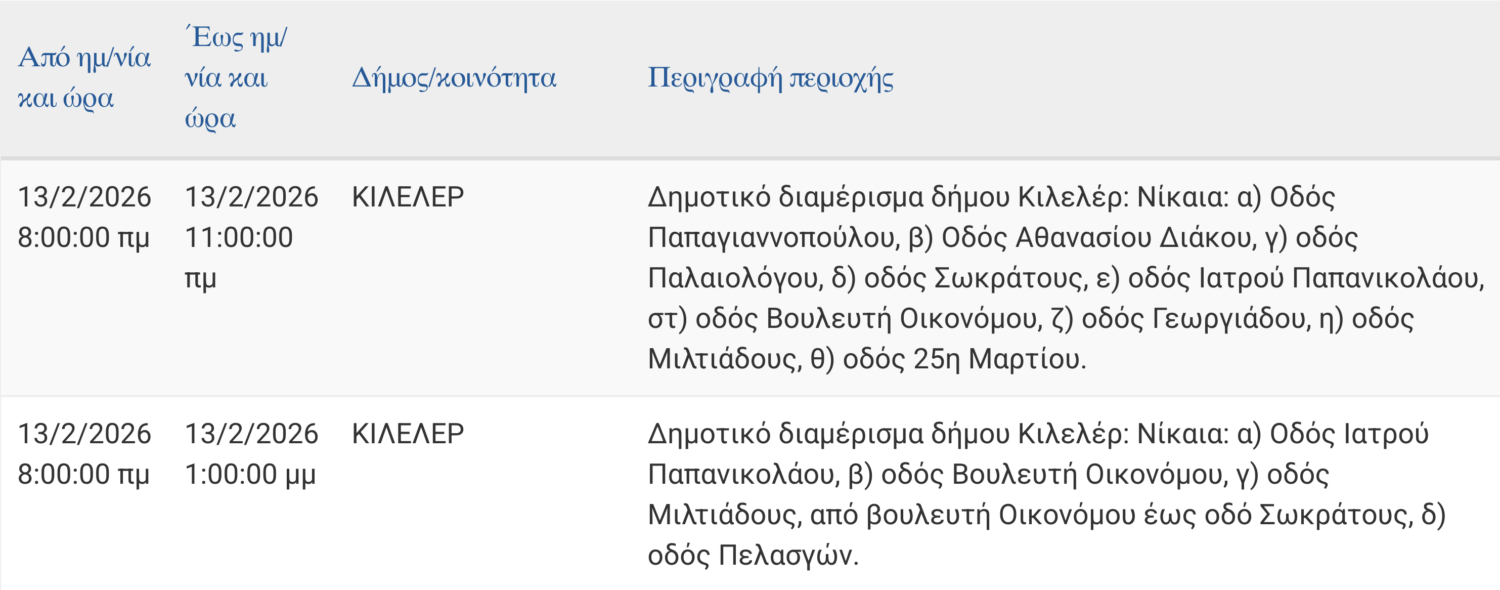This screenshot has width=1500, height=590.
Task: Click ΚΙΛΕΛΕΡ in the second table row
Action: click(x=408, y=434)
